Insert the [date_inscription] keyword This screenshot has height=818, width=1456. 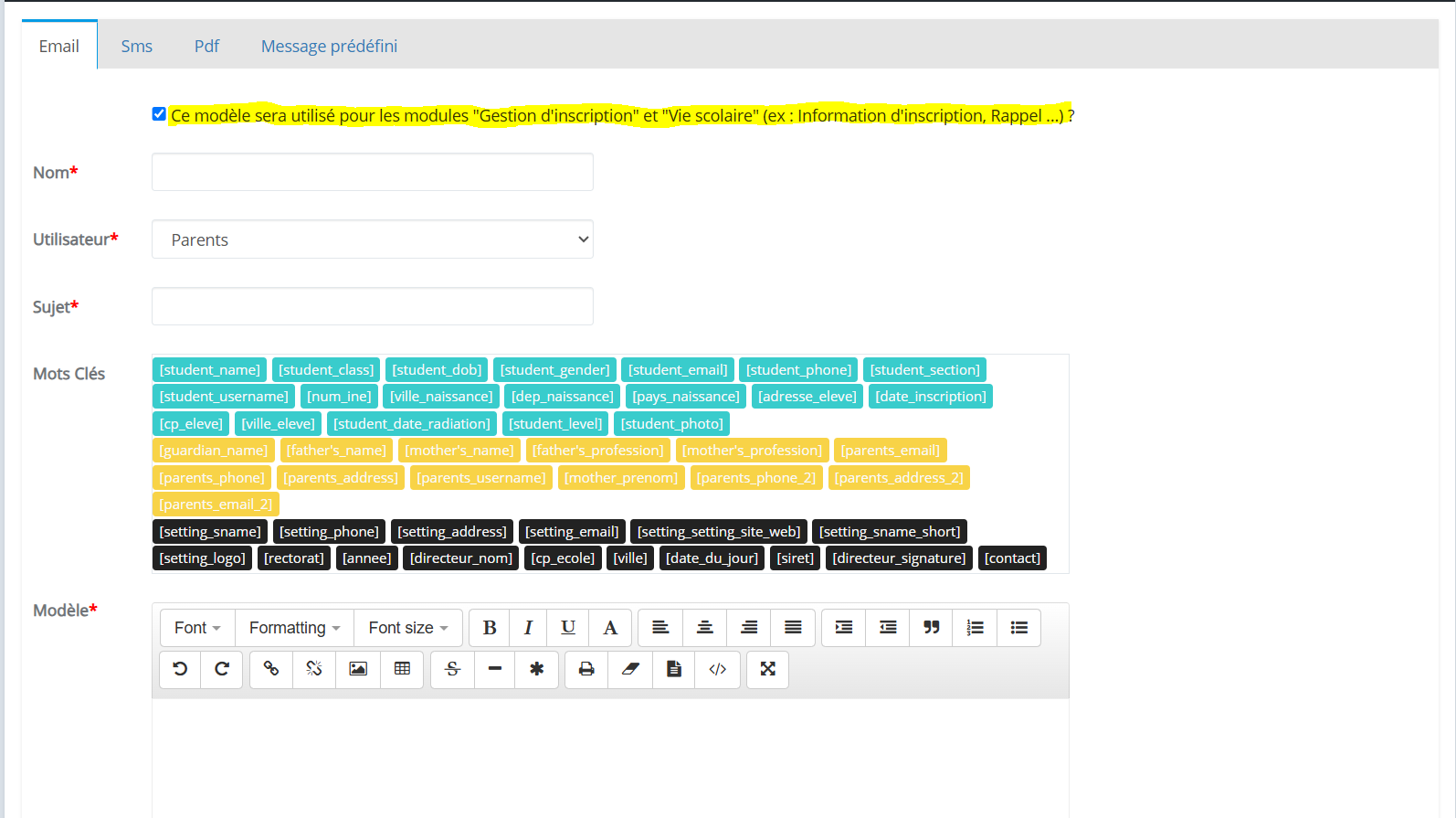click(931, 397)
